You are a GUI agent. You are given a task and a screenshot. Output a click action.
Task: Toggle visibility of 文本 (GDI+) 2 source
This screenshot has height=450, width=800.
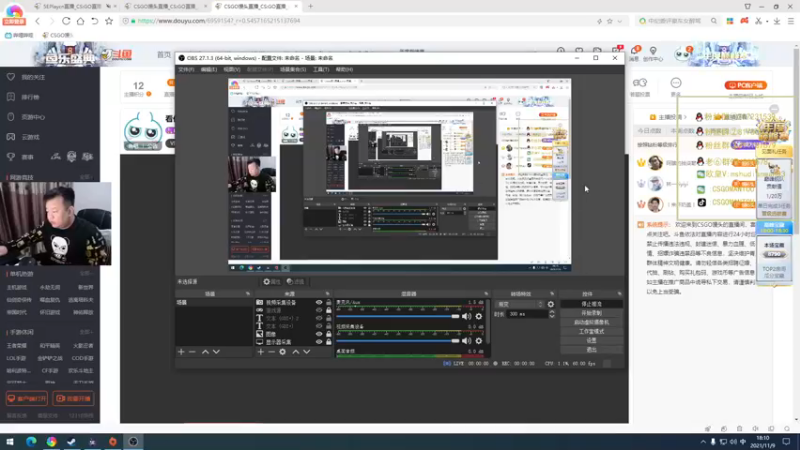319,318
